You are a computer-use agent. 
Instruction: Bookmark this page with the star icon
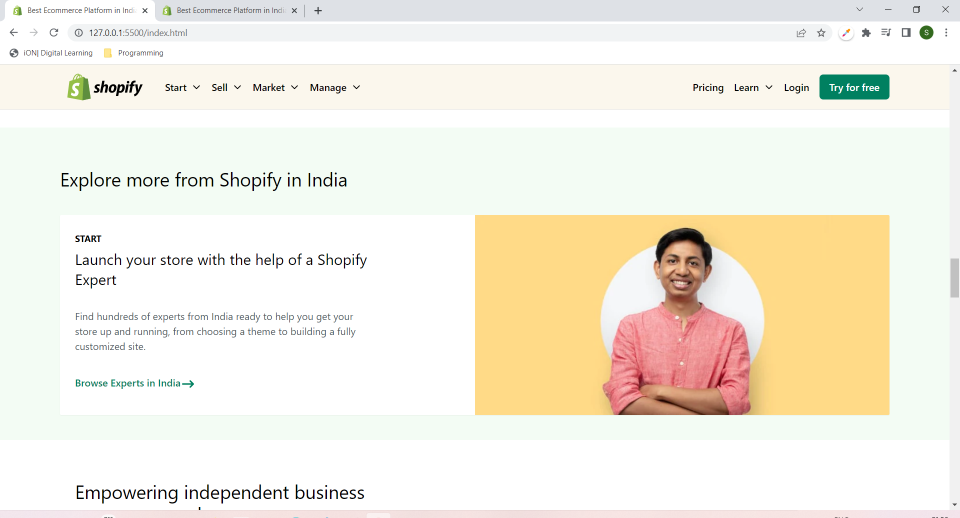pyautogui.click(x=821, y=33)
